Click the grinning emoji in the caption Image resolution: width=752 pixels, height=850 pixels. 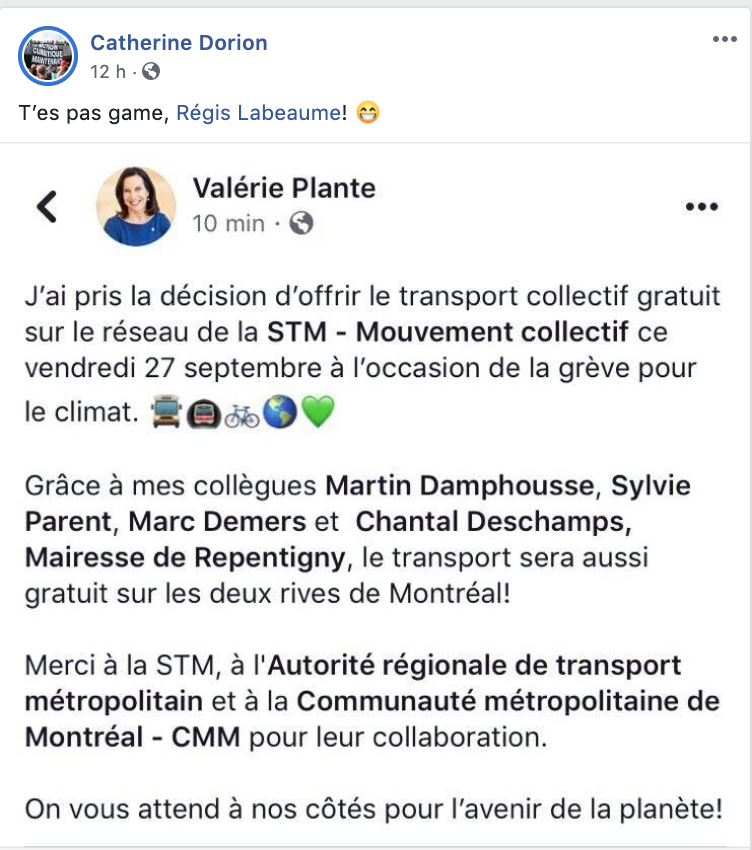click(368, 113)
